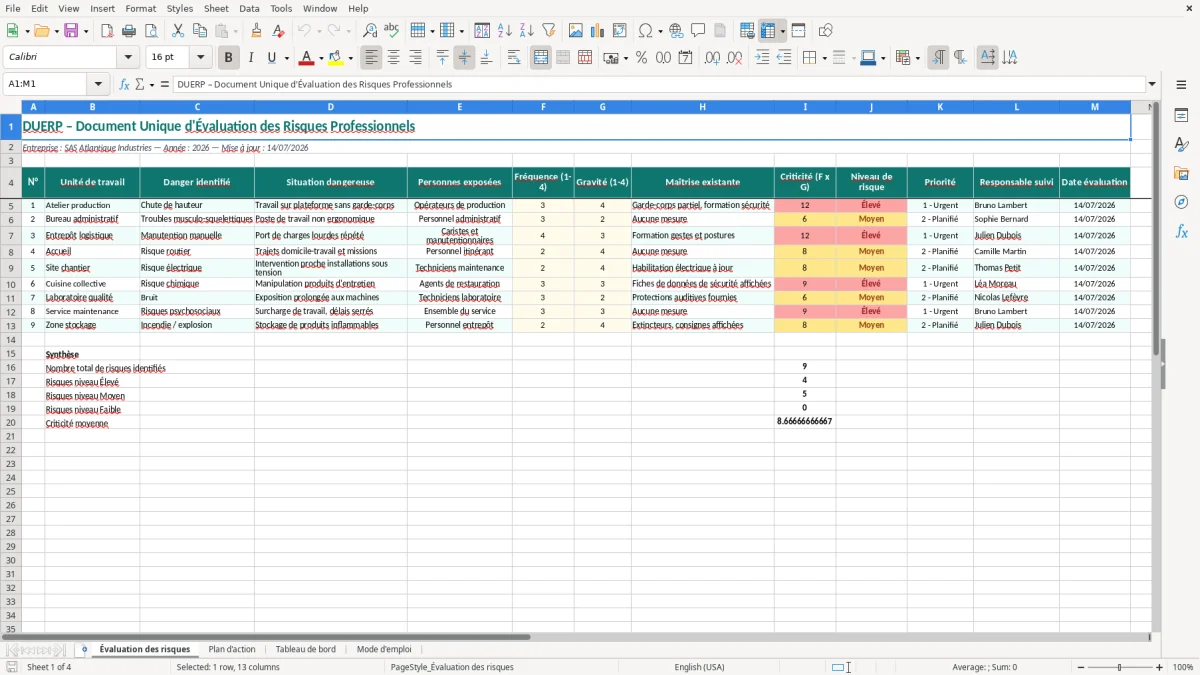Toggle Merge and Center Cells
Viewport: 1200px width, 675px height.
tap(541, 58)
